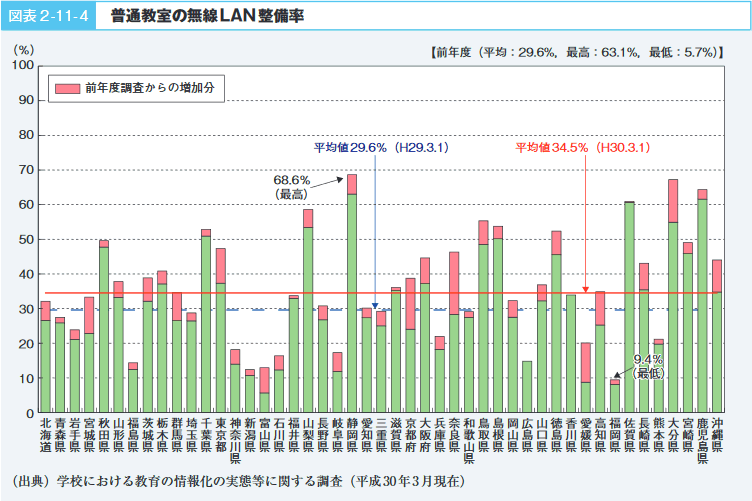Click the blue 平均値29.6% (H29.3.1) annotation
752x501 pixels.
pos(381,147)
